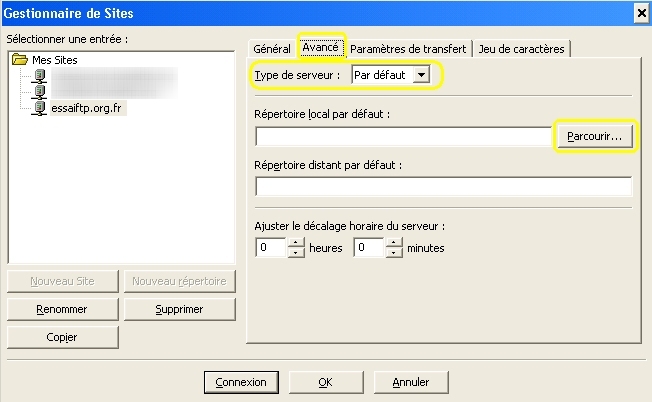Select the essaiftp.org.fr site entry
This screenshot has height=402, width=652.
pos(88,108)
